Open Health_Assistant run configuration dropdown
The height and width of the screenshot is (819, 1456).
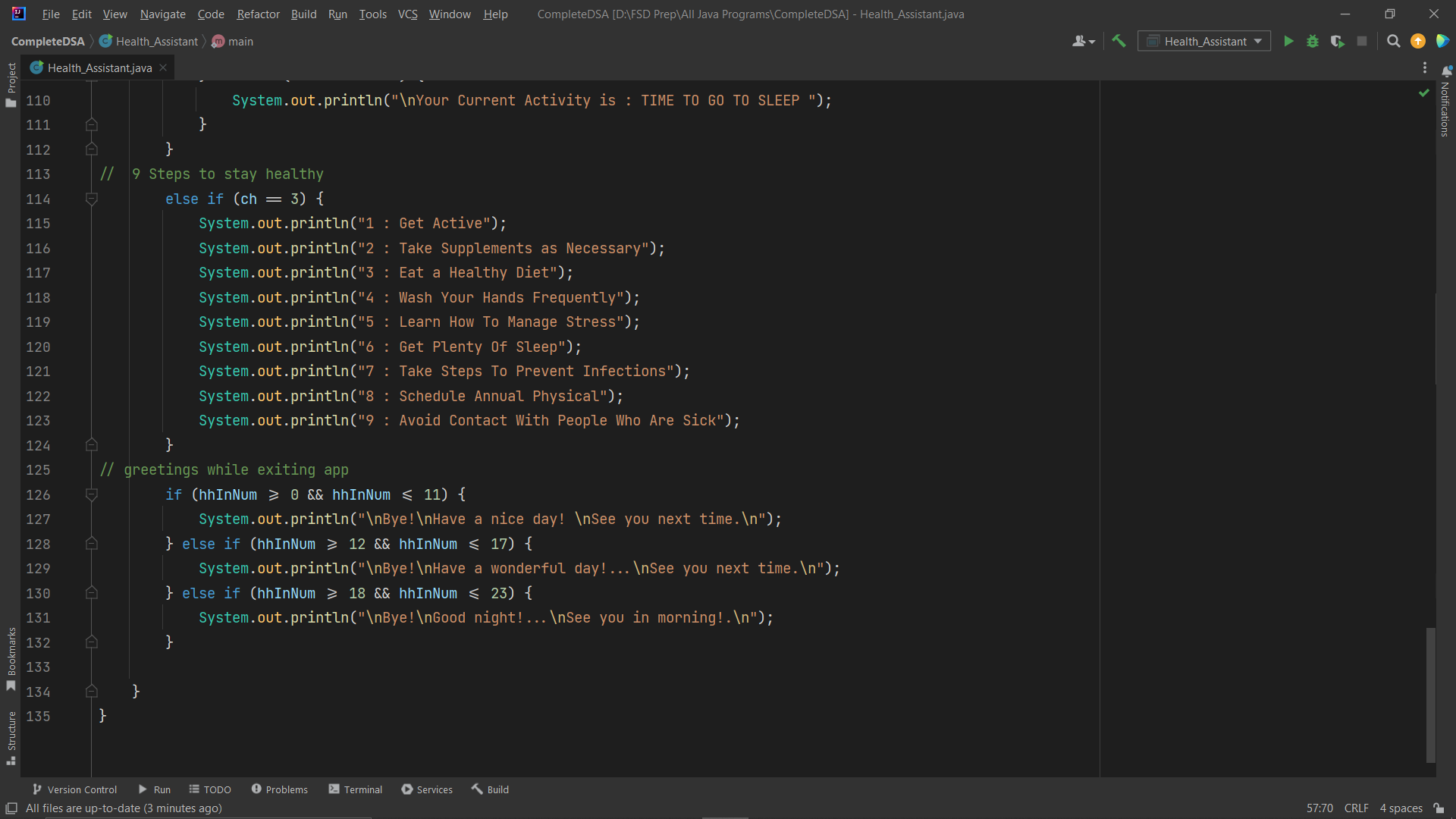pyautogui.click(x=1204, y=42)
